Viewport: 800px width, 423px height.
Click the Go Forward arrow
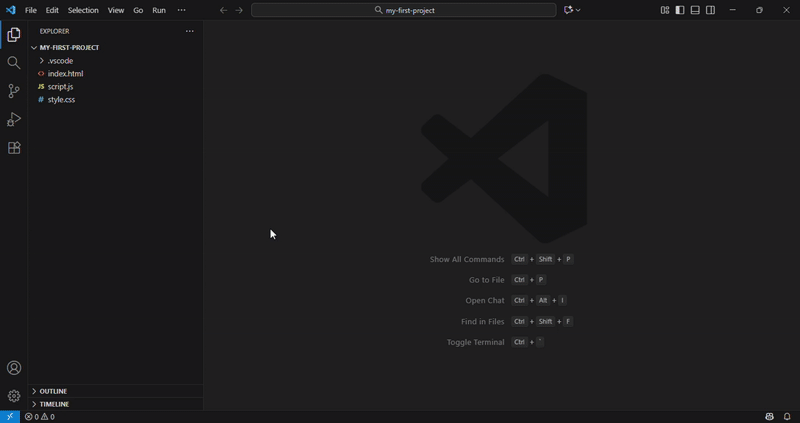coord(239,10)
